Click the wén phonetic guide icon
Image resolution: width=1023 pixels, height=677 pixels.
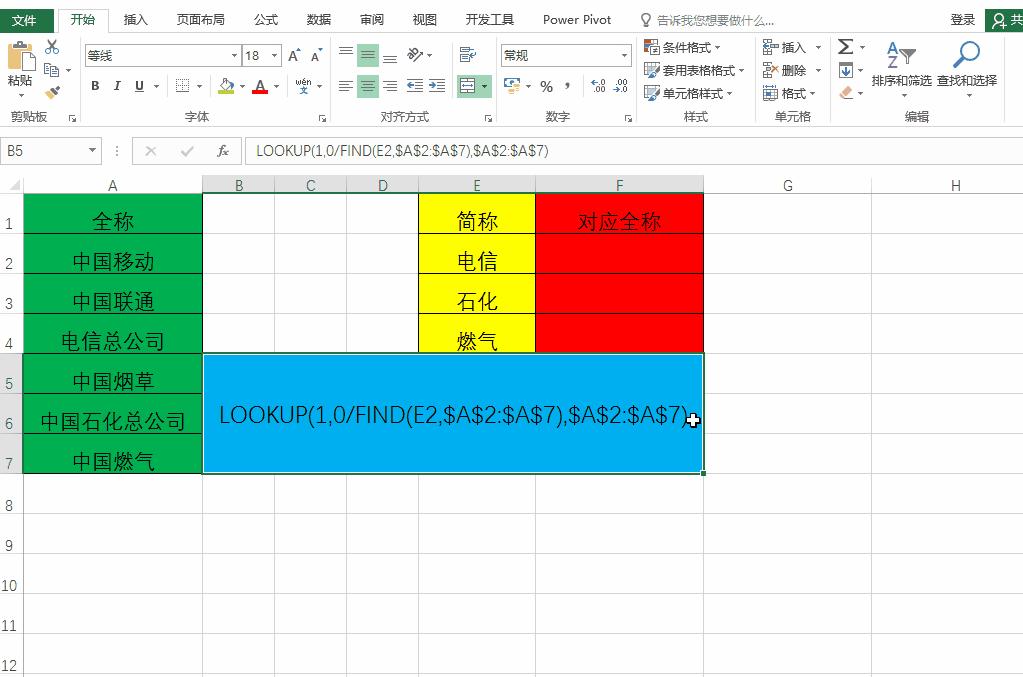[303, 85]
